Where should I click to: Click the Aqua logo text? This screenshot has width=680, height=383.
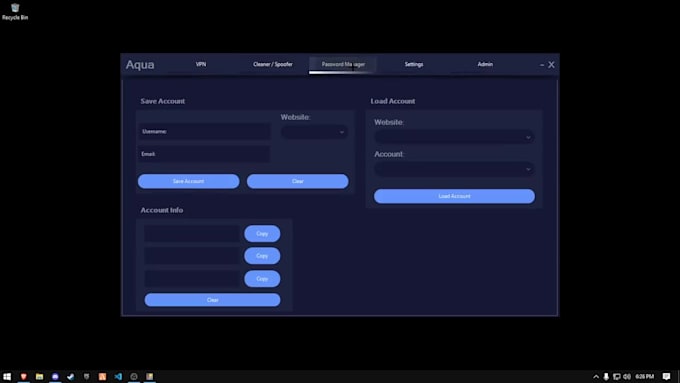[x=140, y=65]
